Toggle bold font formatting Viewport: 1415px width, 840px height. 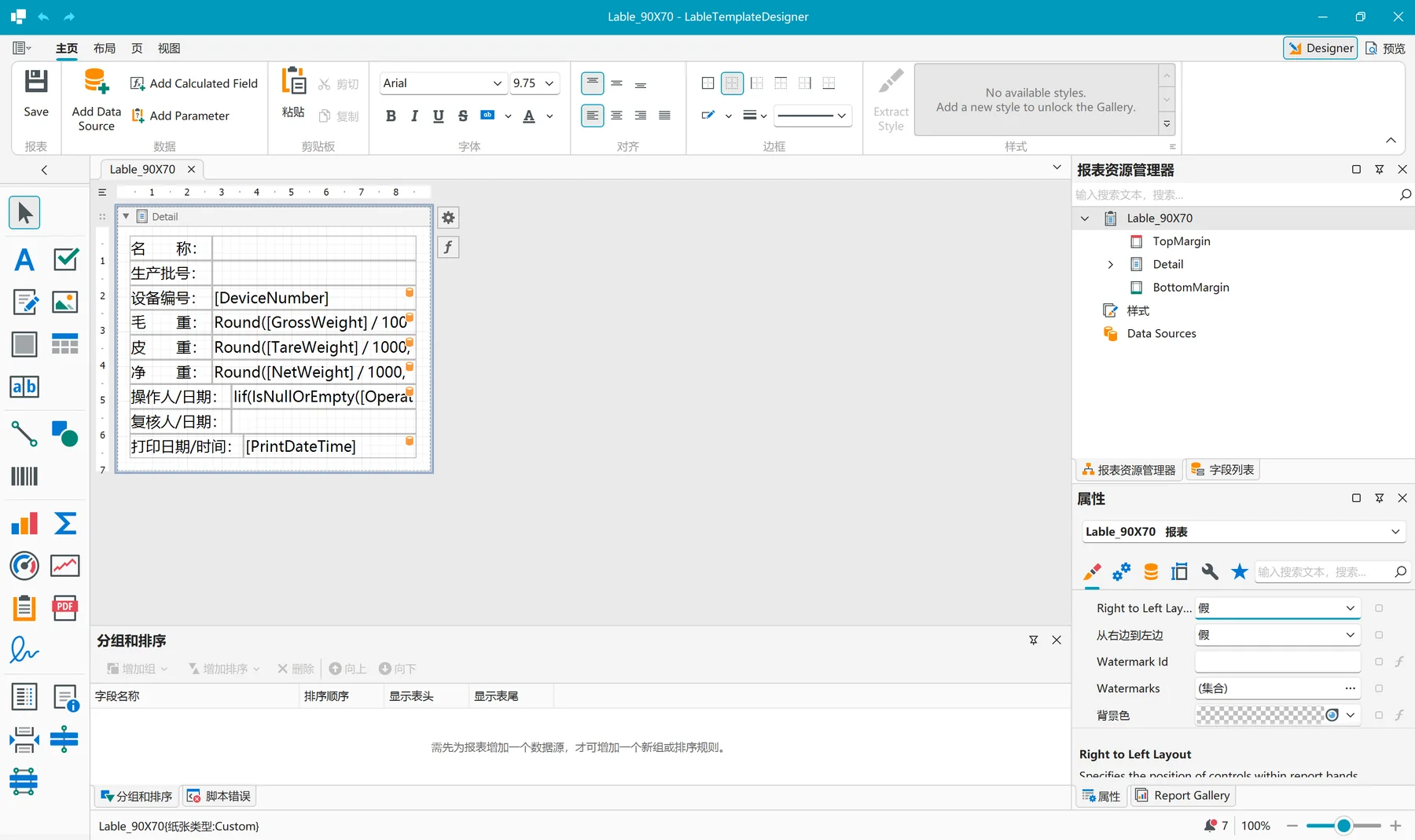(391, 116)
